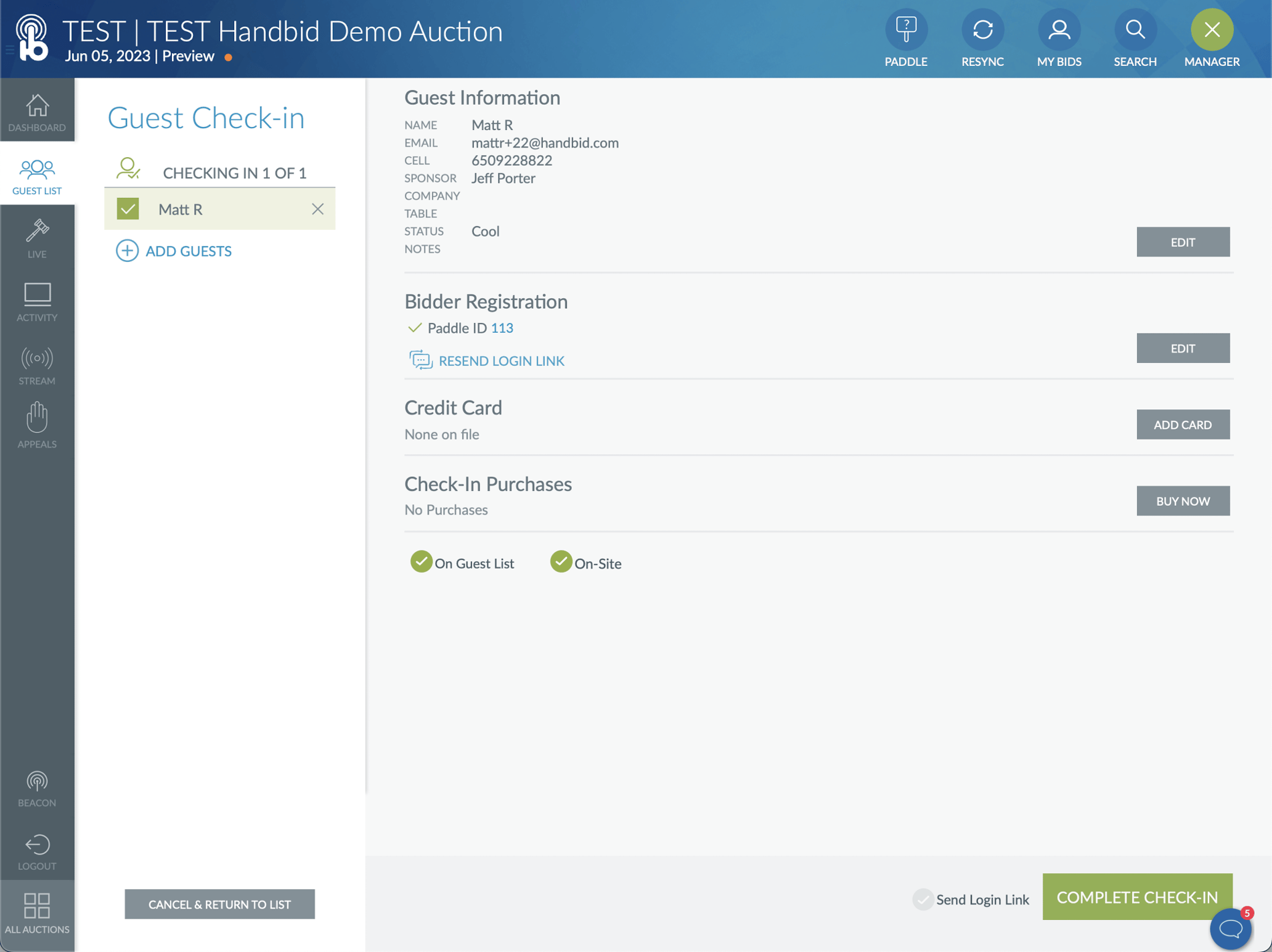Open My Bids from header
The width and height of the screenshot is (1272, 952).
[1058, 30]
